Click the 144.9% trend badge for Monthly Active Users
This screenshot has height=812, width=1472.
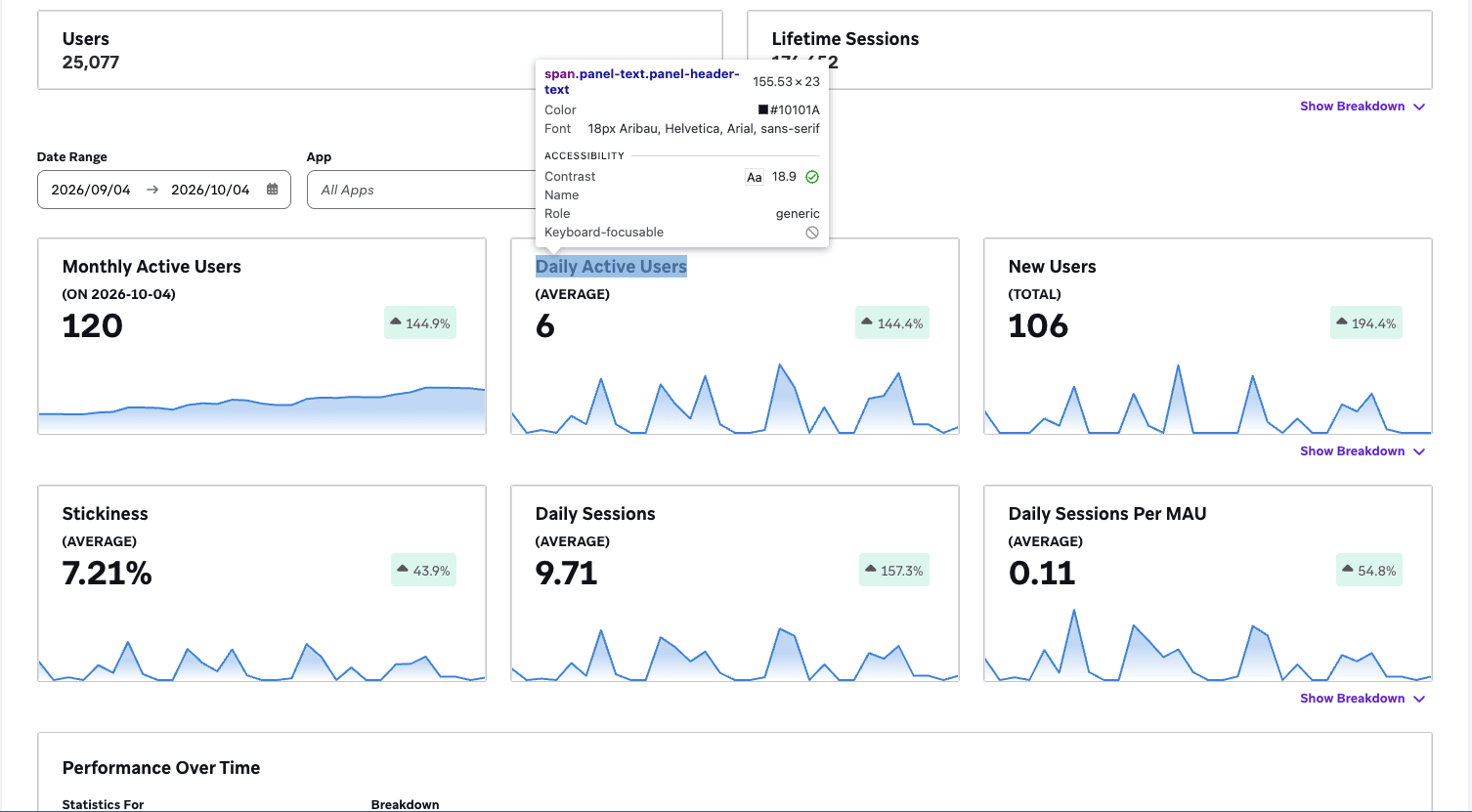click(x=420, y=323)
